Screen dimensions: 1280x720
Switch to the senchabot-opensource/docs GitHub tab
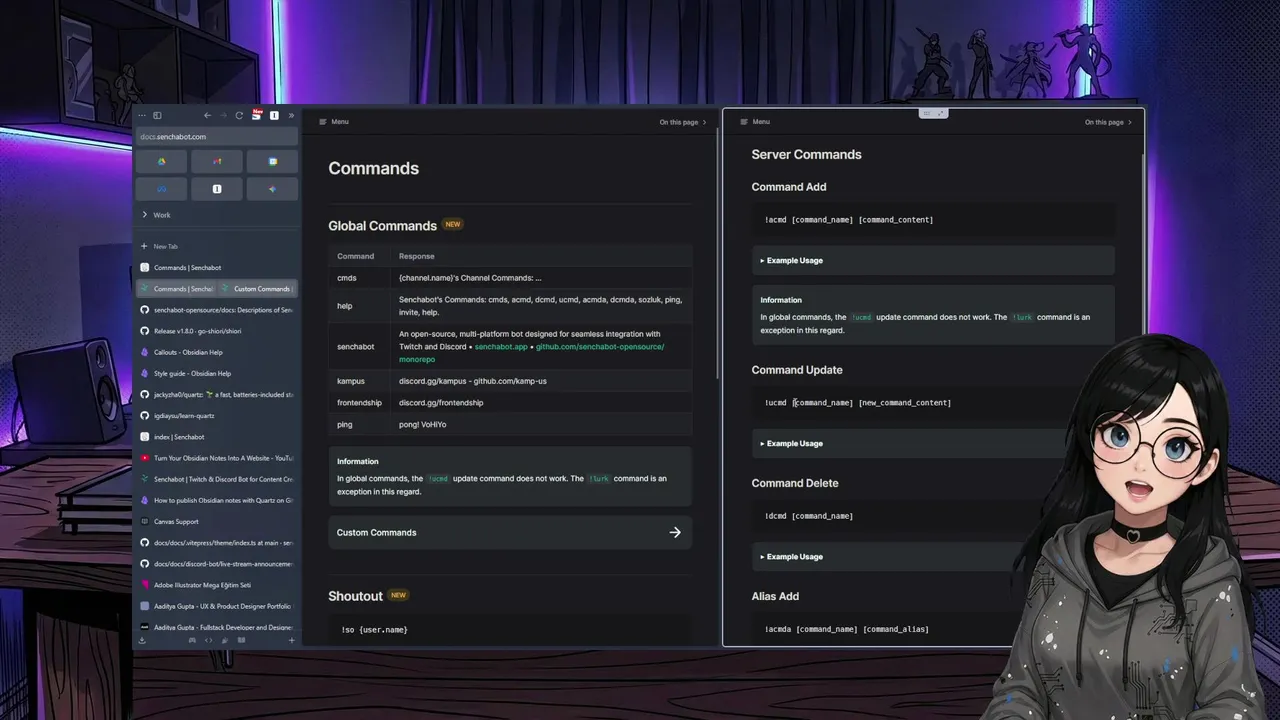(x=217, y=310)
